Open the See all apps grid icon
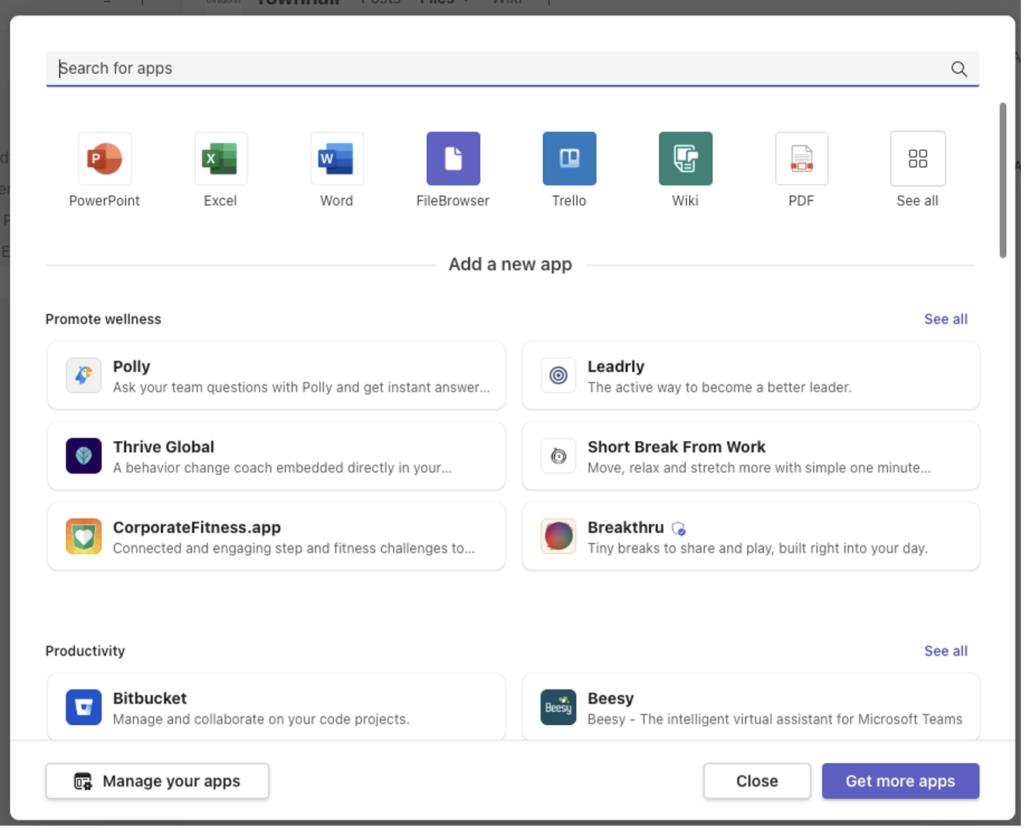Viewport: 1024px width, 828px height. coord(918,159)
